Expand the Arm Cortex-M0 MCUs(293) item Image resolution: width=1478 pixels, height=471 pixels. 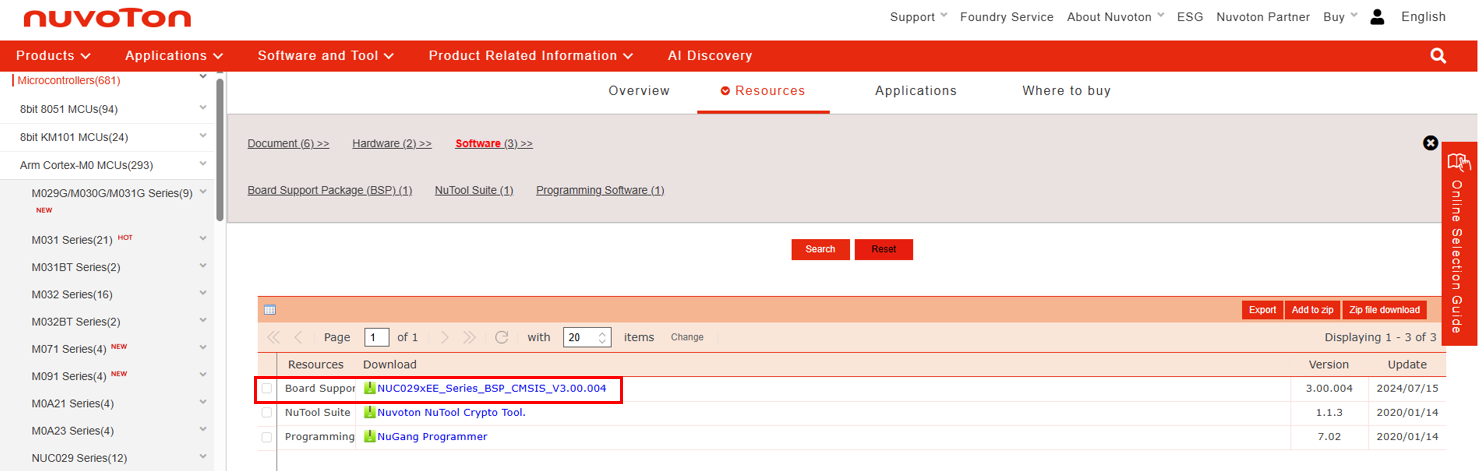pos(203,164)
